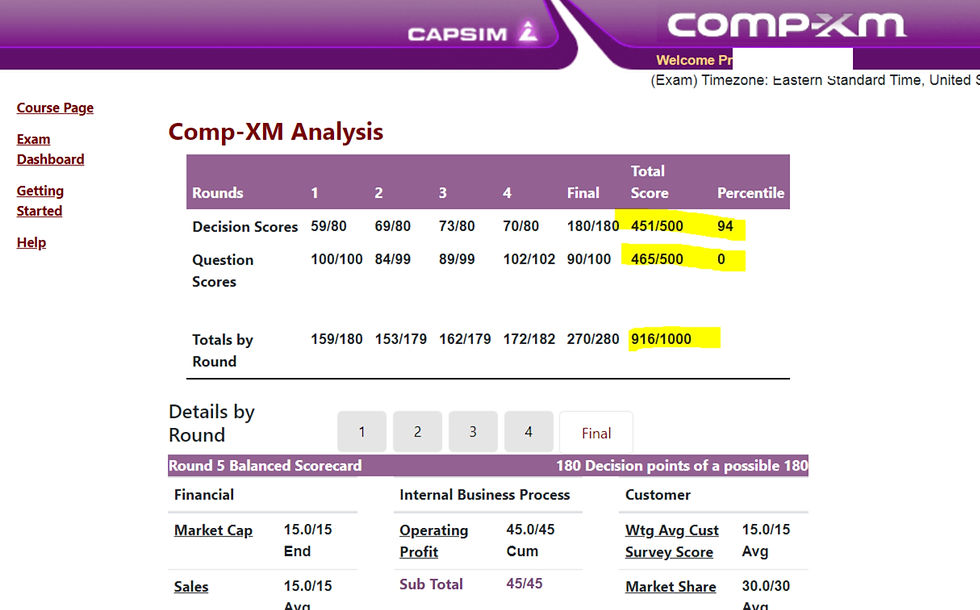This screenshot has width=980, height=610.
Task: Click Sub Total 45/45 value
Action: (x=524, y=584)
